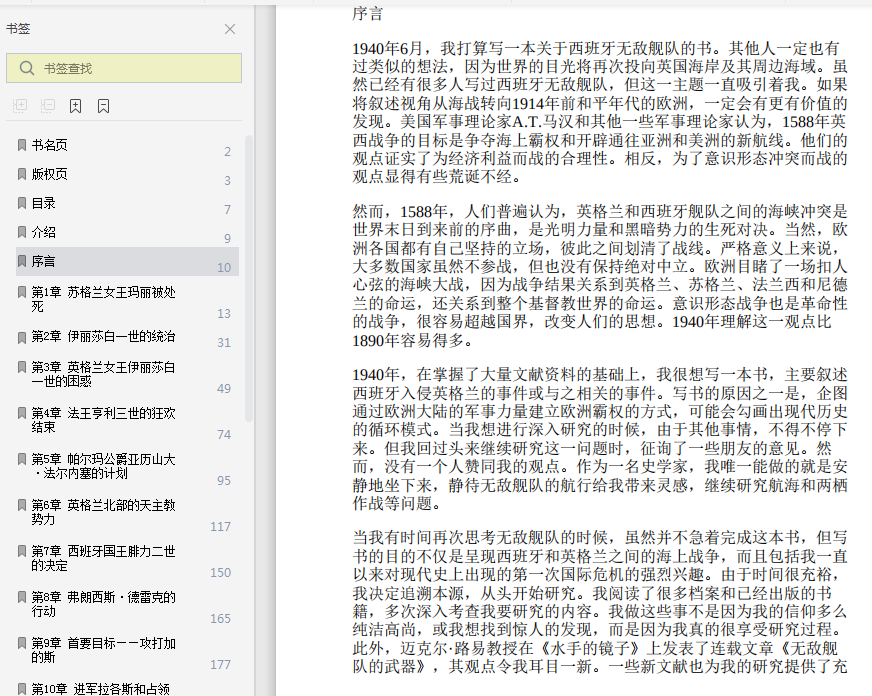Click bookmark flag icon beside 目录
Viewport: 872px width, 696px height.
coord(22,203)
